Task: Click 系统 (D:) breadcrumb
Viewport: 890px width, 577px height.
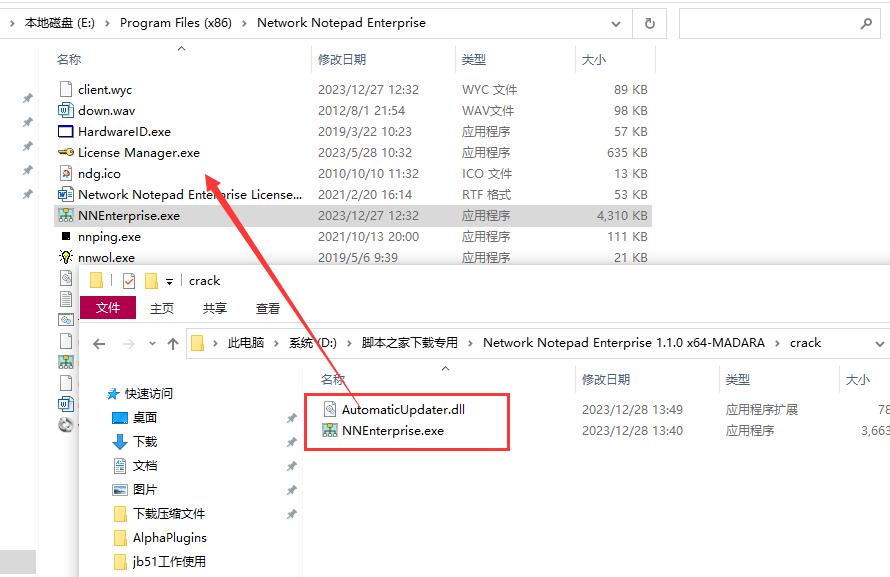Action: coord(313,343)
